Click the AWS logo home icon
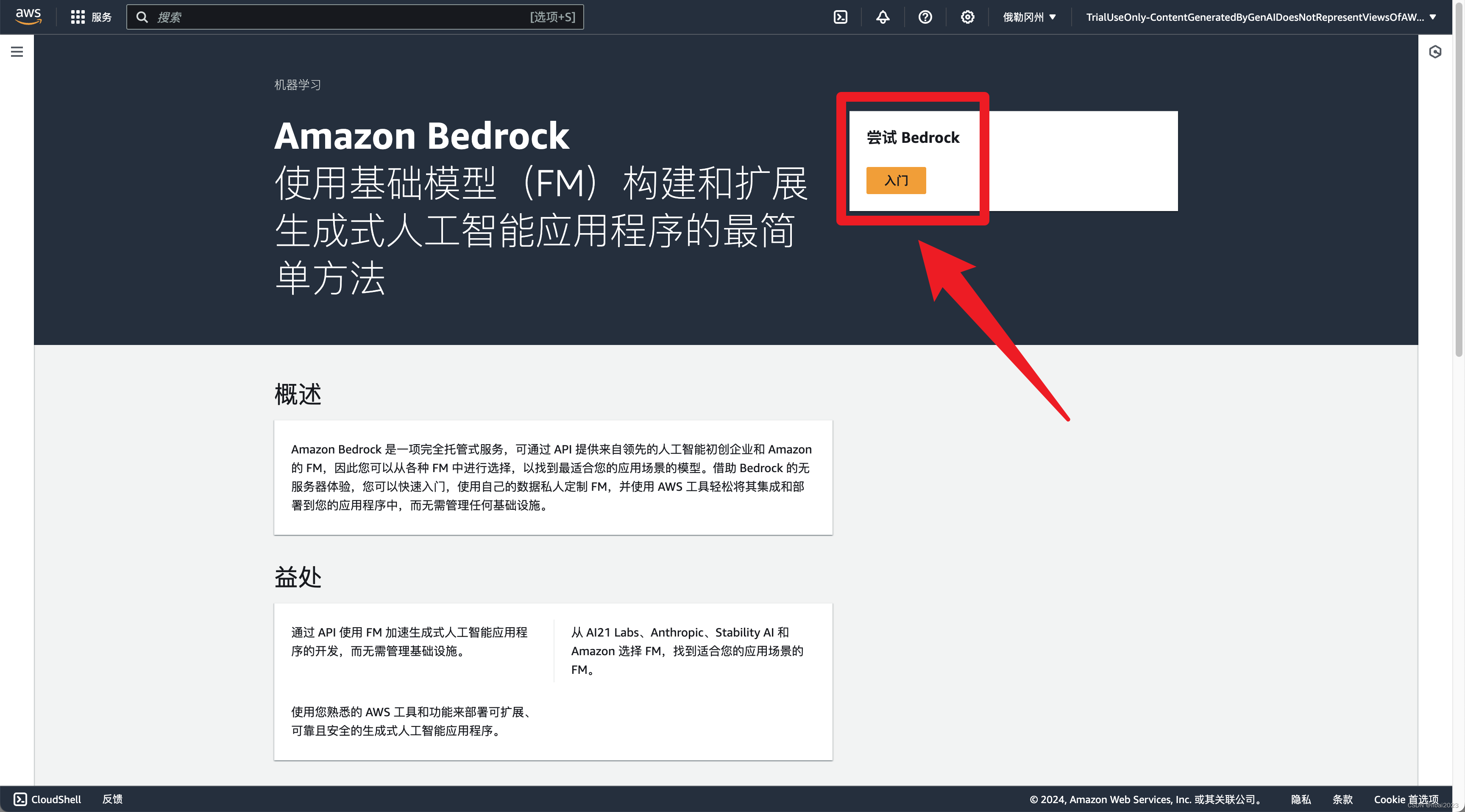 click(28, 17)
